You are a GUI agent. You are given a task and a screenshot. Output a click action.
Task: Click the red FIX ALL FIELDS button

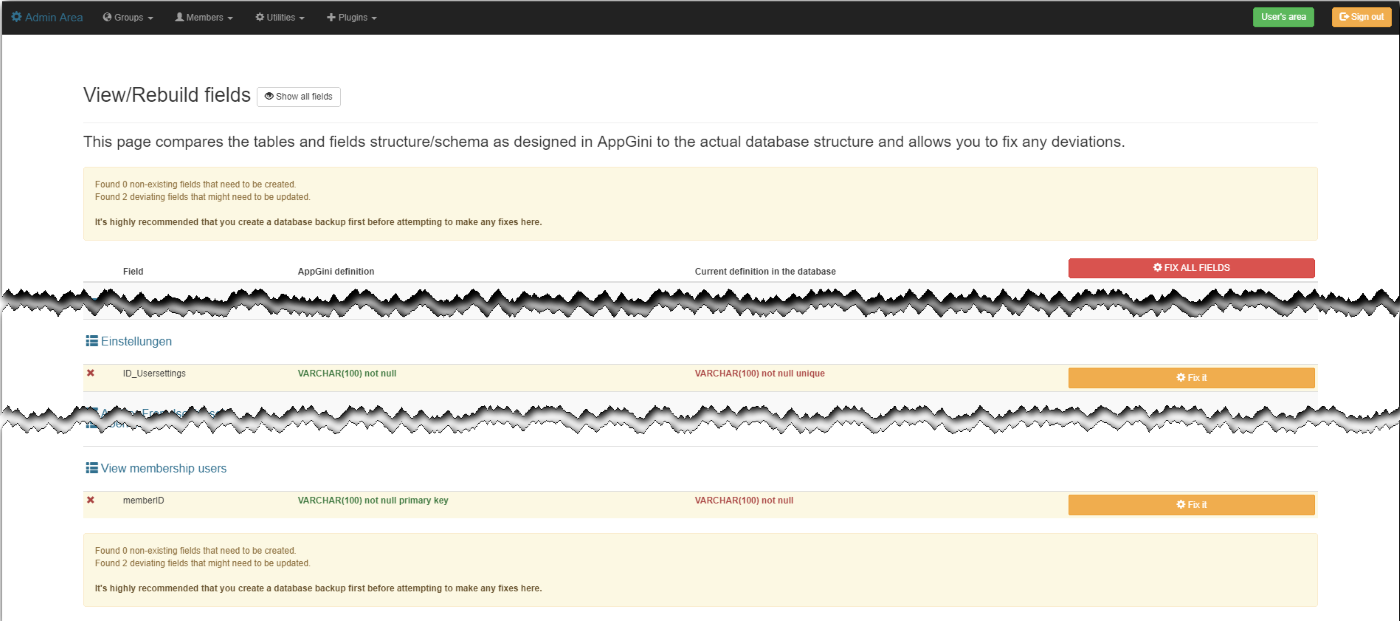[x=1191, y=268]
